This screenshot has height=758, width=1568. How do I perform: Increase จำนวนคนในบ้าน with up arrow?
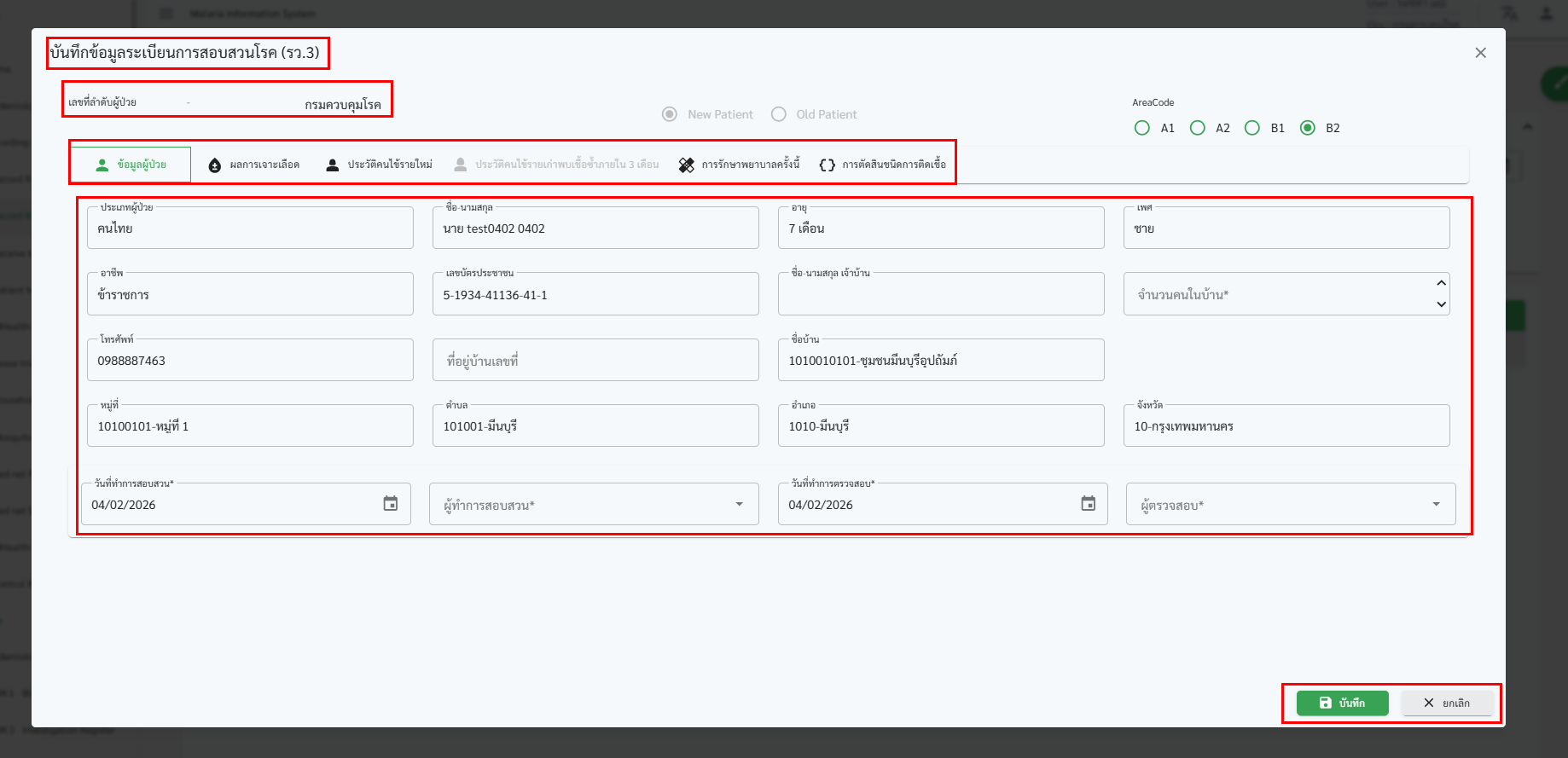coord(1441,283)
